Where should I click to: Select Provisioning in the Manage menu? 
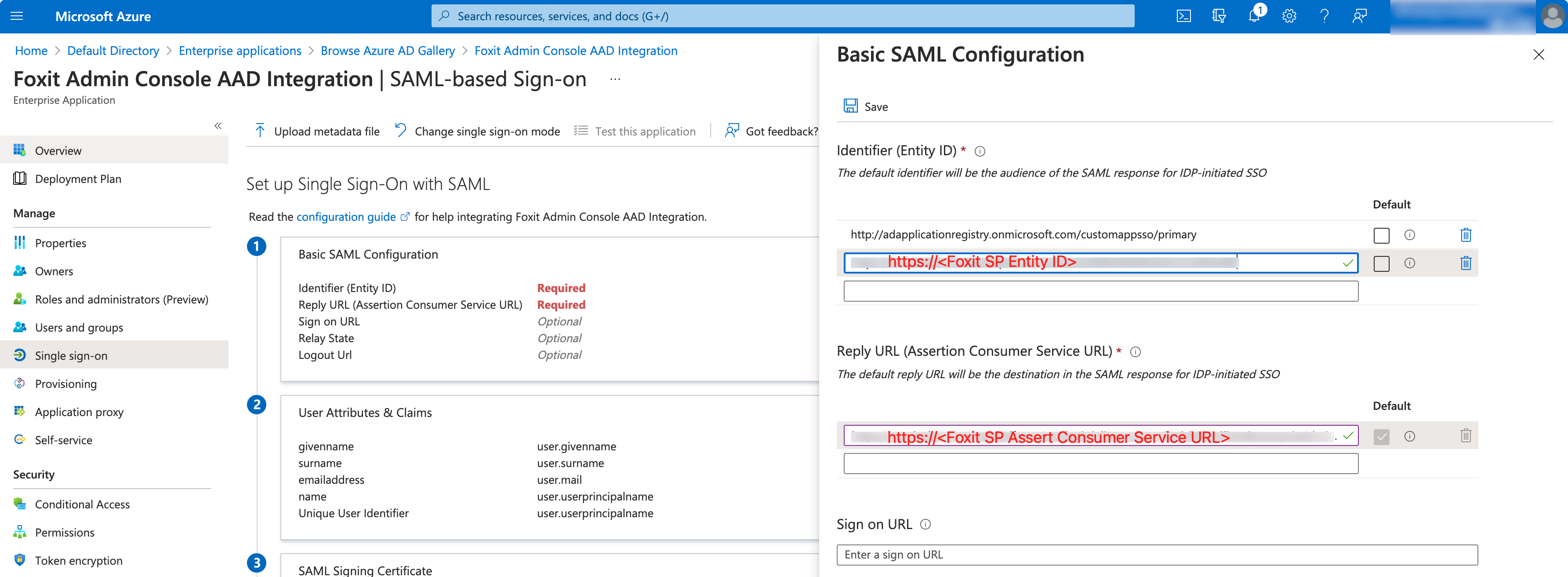[65, 383]
